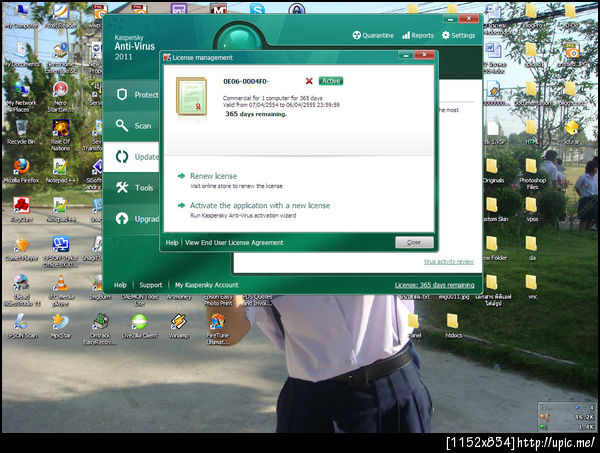Screen dimensions: 600x453
Task: Minimize the Kaspersky Anti-Virus main window
Action: 450,19
